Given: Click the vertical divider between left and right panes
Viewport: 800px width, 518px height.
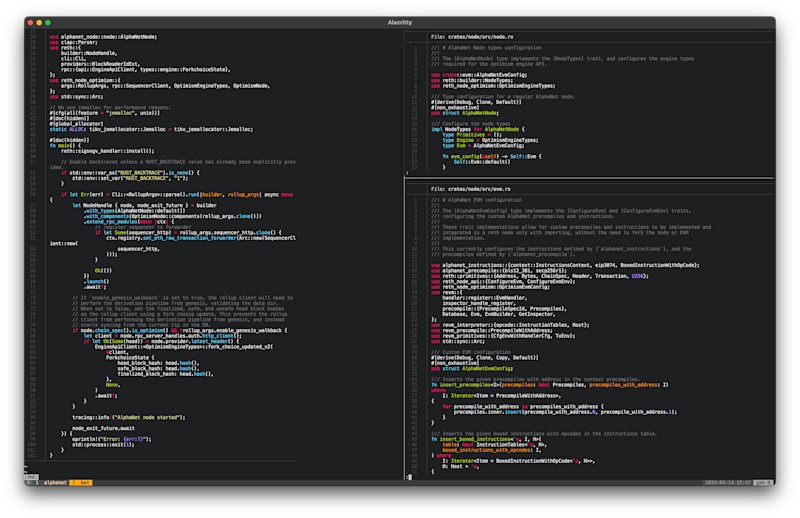Looking at the screenshot, I should pos(403,255).
